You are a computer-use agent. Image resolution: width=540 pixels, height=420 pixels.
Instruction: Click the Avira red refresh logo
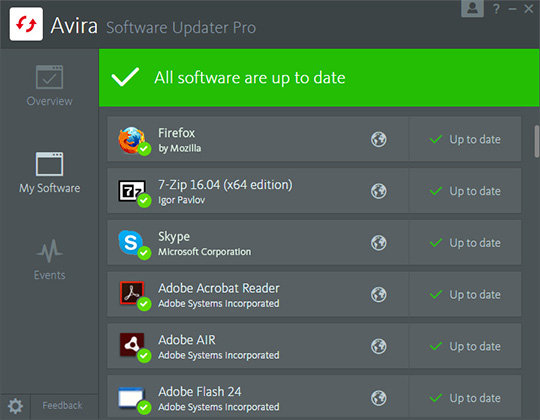click(26, 24)
